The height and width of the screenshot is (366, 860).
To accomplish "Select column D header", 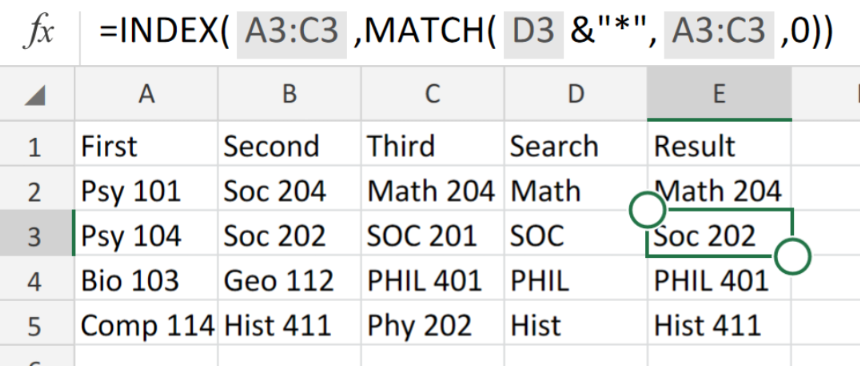I will (576, 94).
